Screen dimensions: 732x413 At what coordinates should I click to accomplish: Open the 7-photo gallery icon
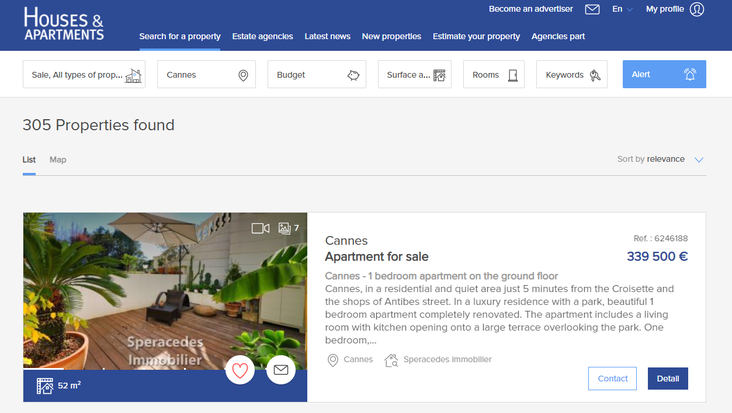coord(284,228)
